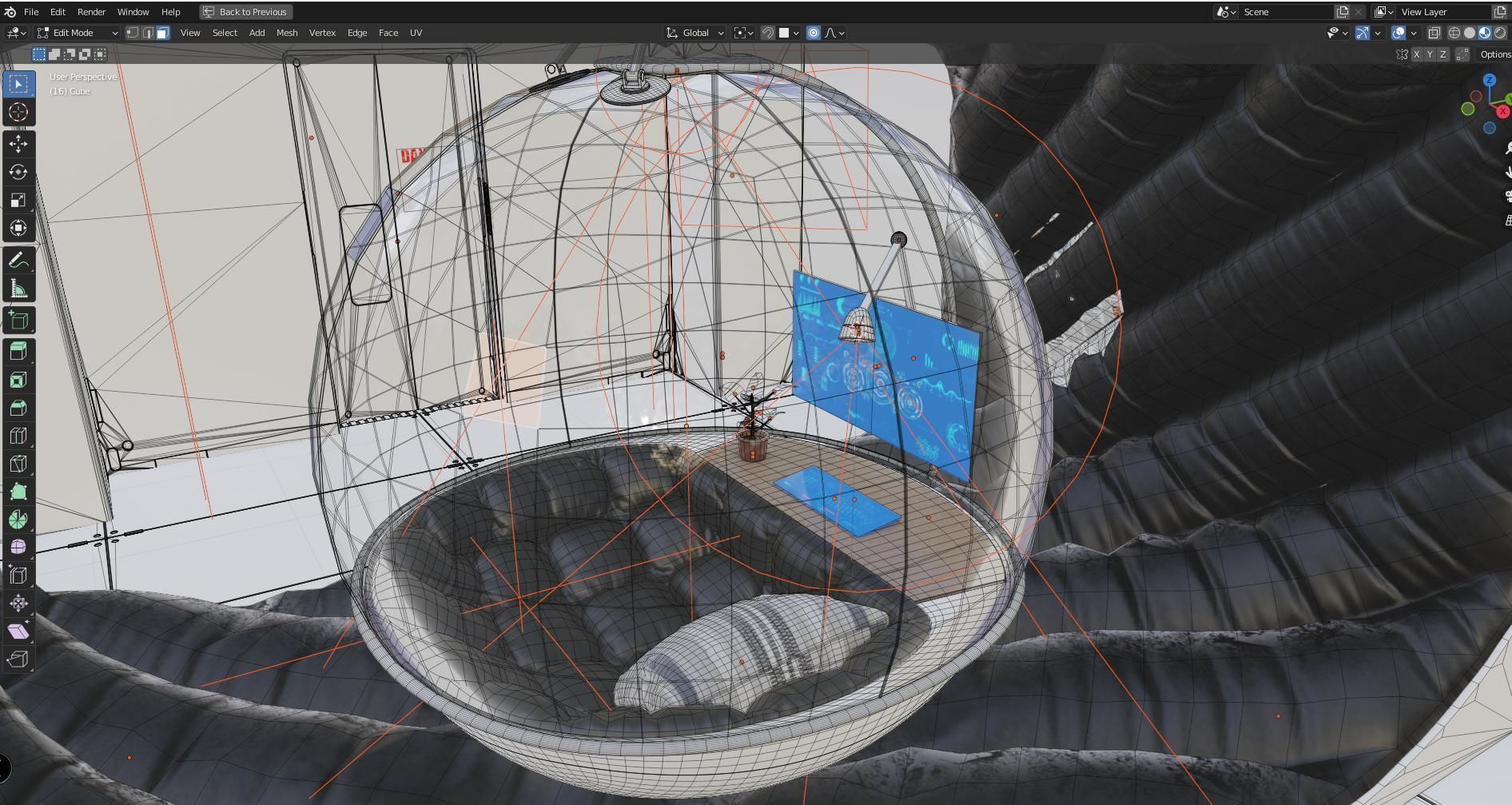Open the Edit Mode dropdown
Viewport: 1512px width, 805px height.
[x=78, y=33]
